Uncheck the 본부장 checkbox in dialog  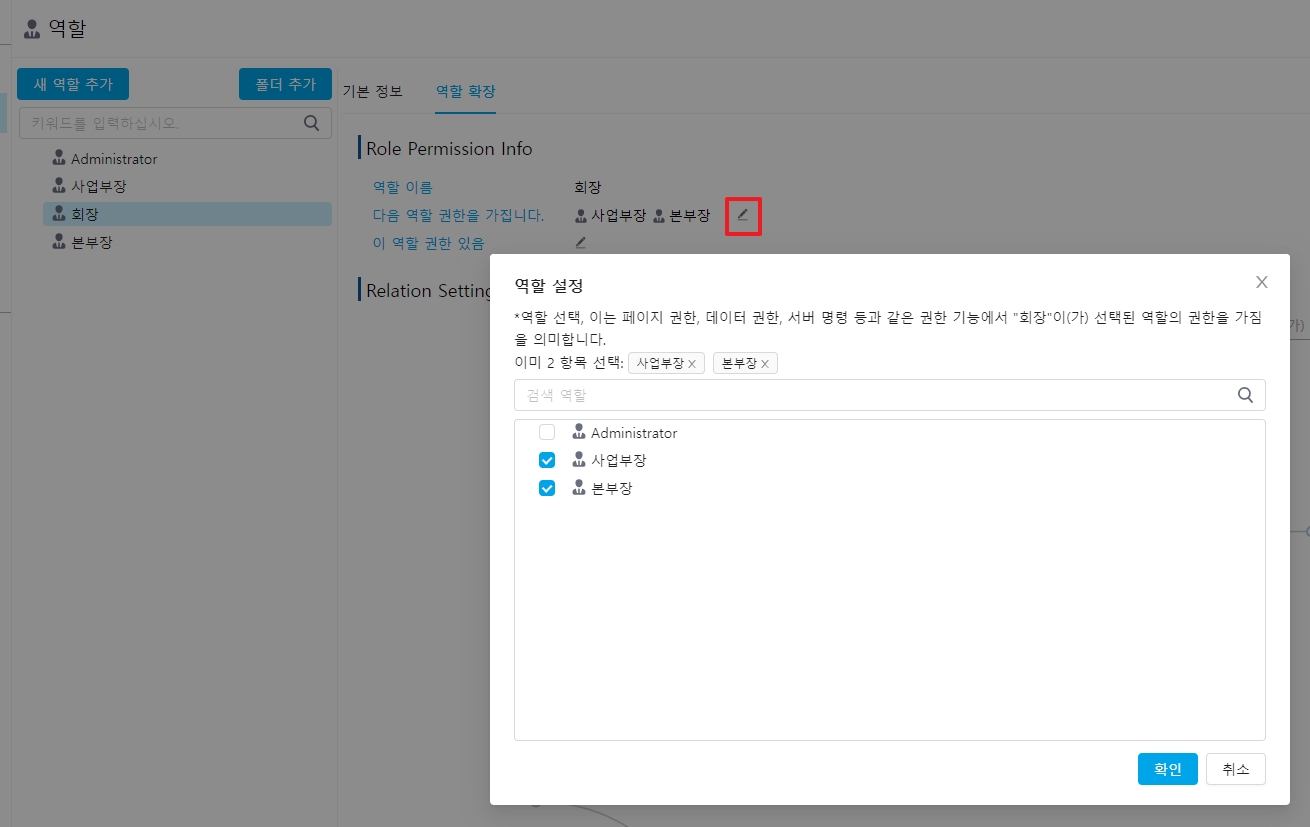coord(547,489)
